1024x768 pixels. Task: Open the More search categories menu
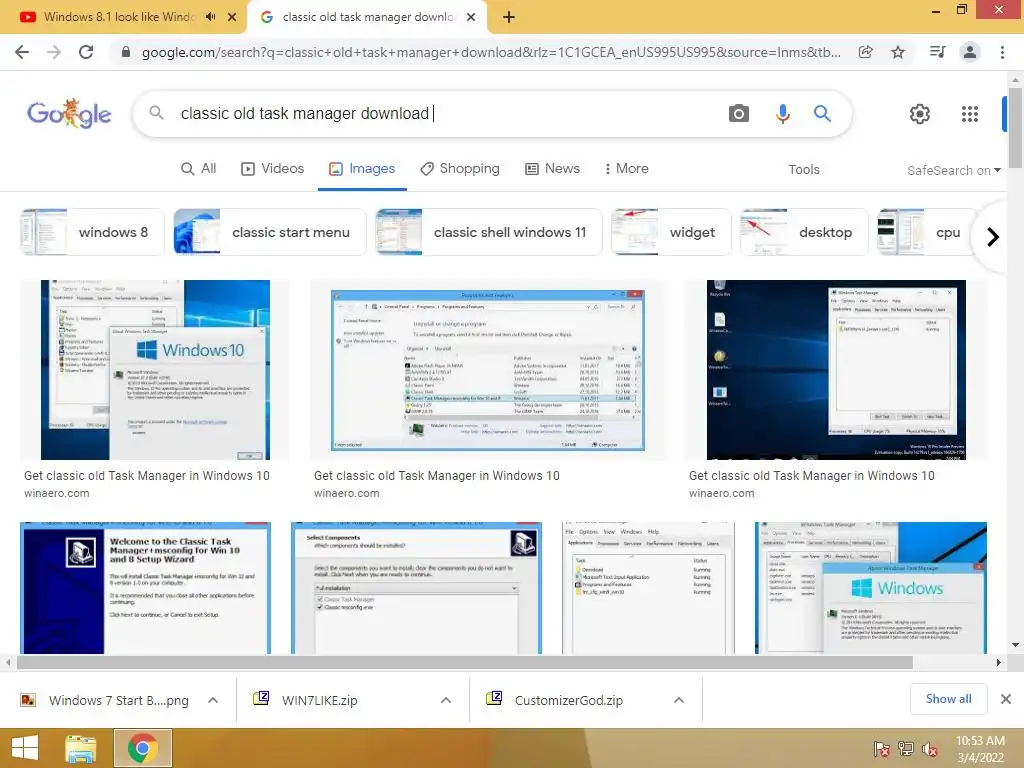pos(626,168)
